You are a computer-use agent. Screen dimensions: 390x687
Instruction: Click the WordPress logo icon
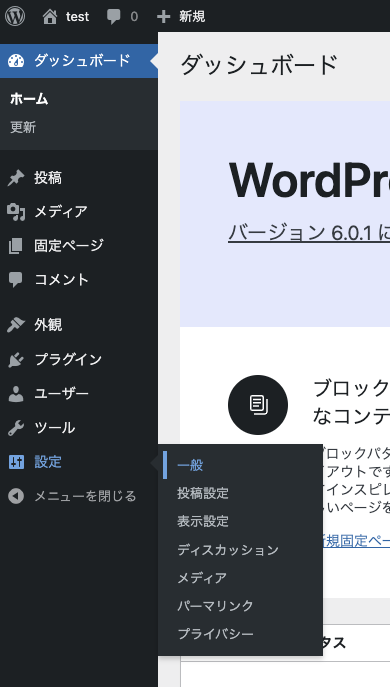click(x=15, y=17)
